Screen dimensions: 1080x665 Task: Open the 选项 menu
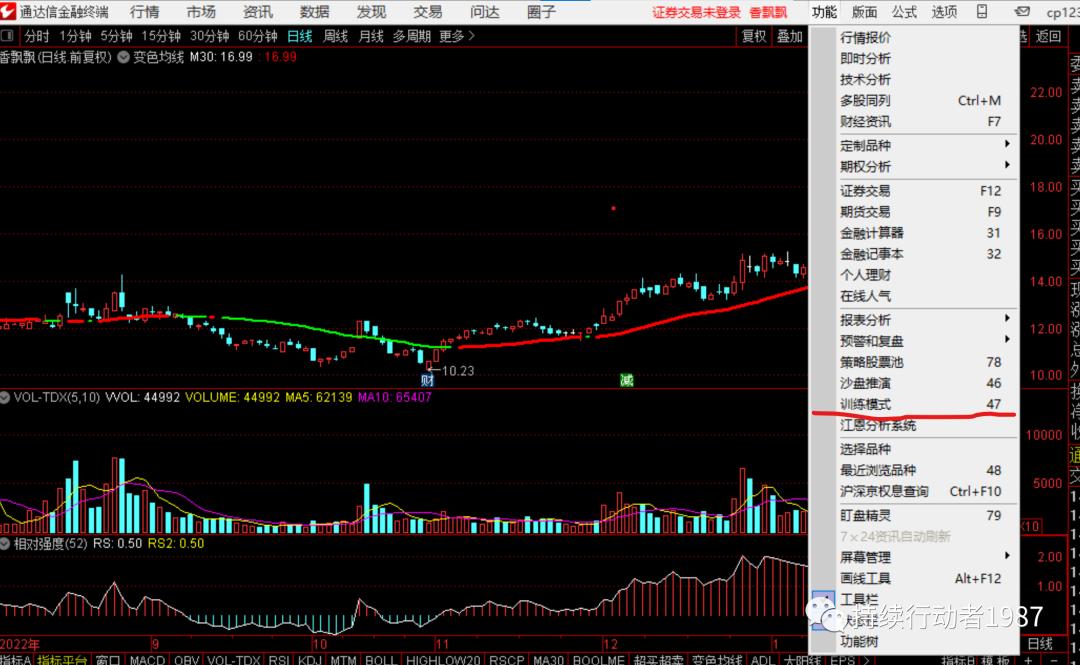click(944, 12)
